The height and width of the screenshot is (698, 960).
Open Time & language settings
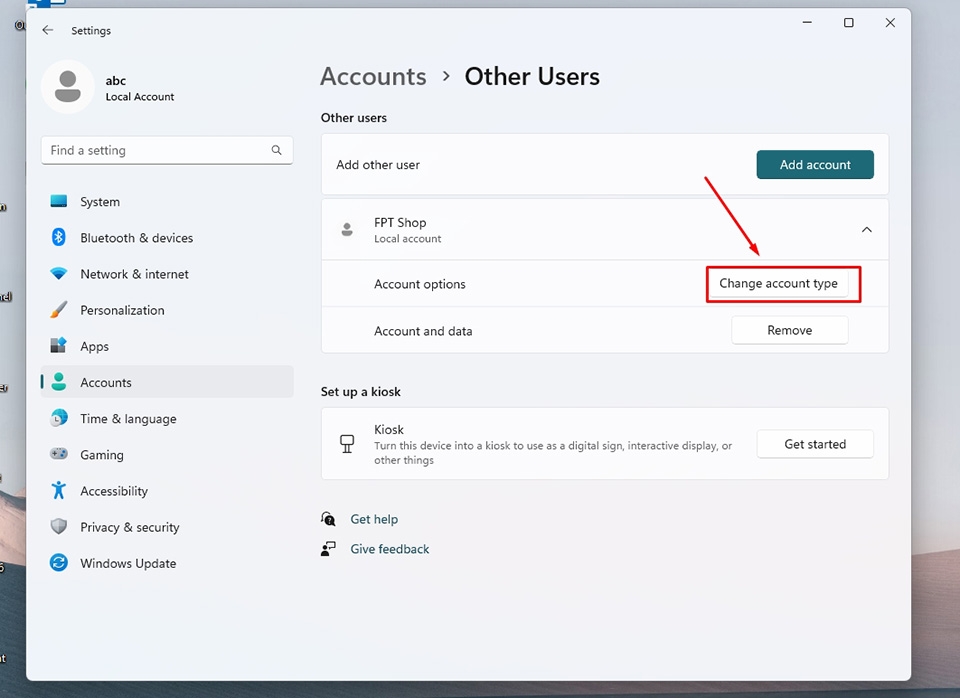coord(167,418)
